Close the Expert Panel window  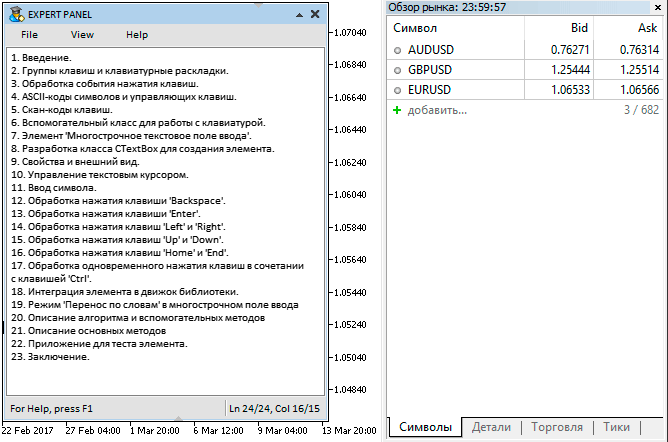(x=315, y=14)
